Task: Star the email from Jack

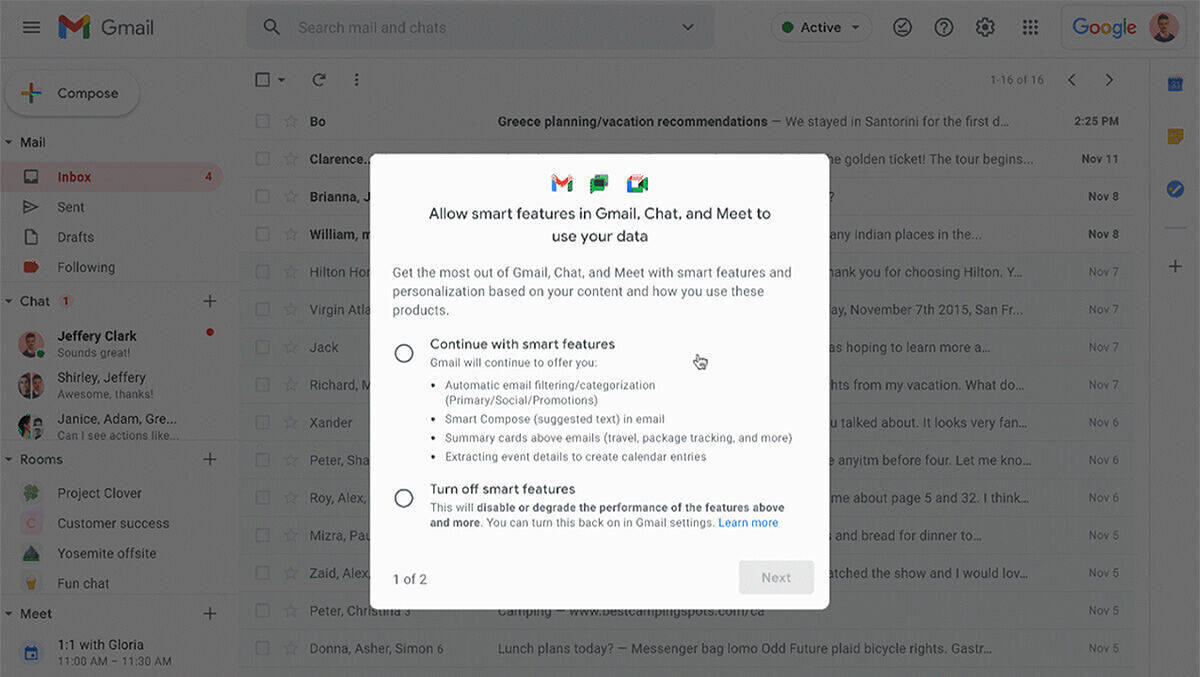Action: click(291, 347)
